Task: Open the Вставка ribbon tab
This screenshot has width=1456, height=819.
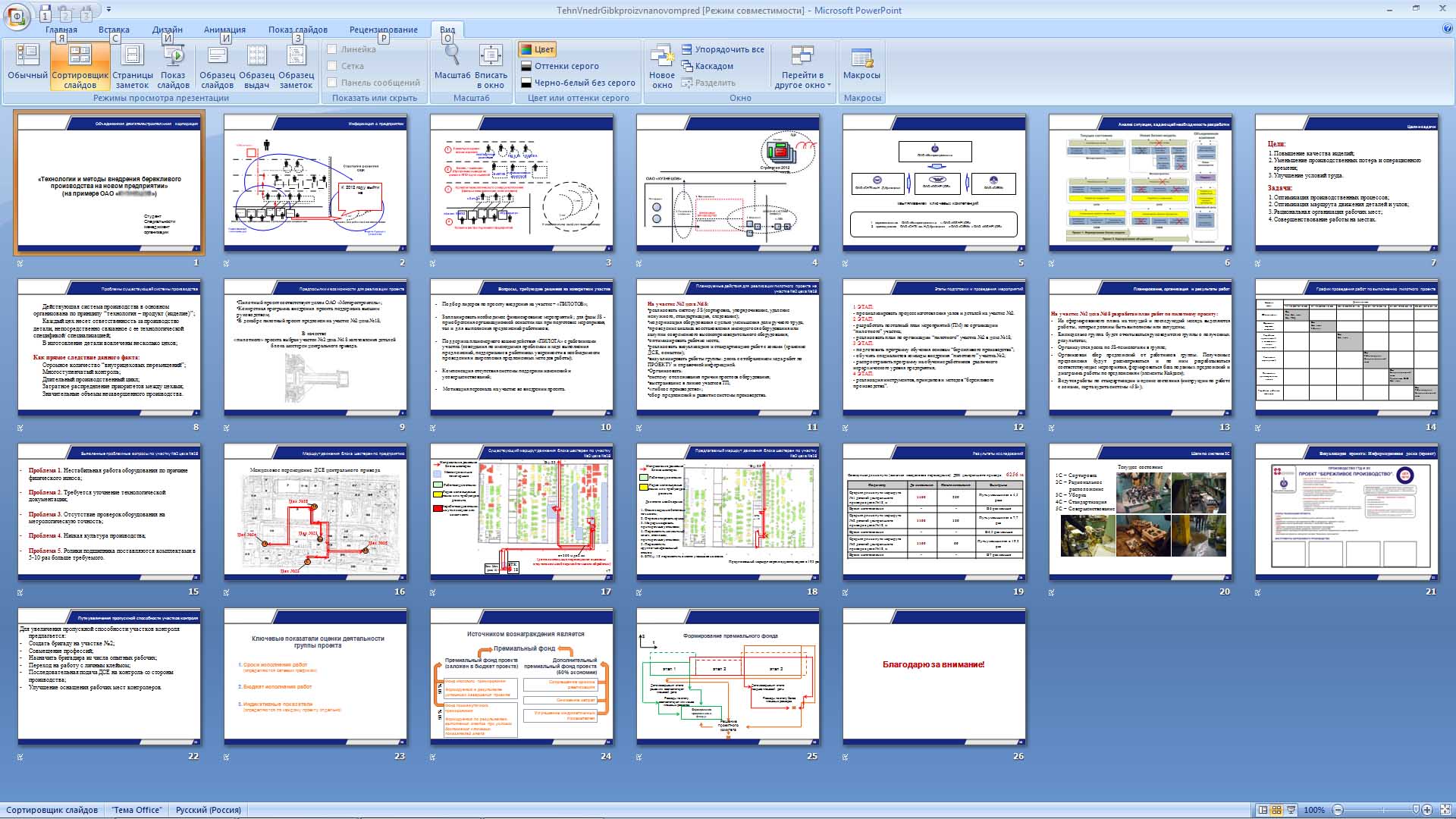Action: point(114,30)
